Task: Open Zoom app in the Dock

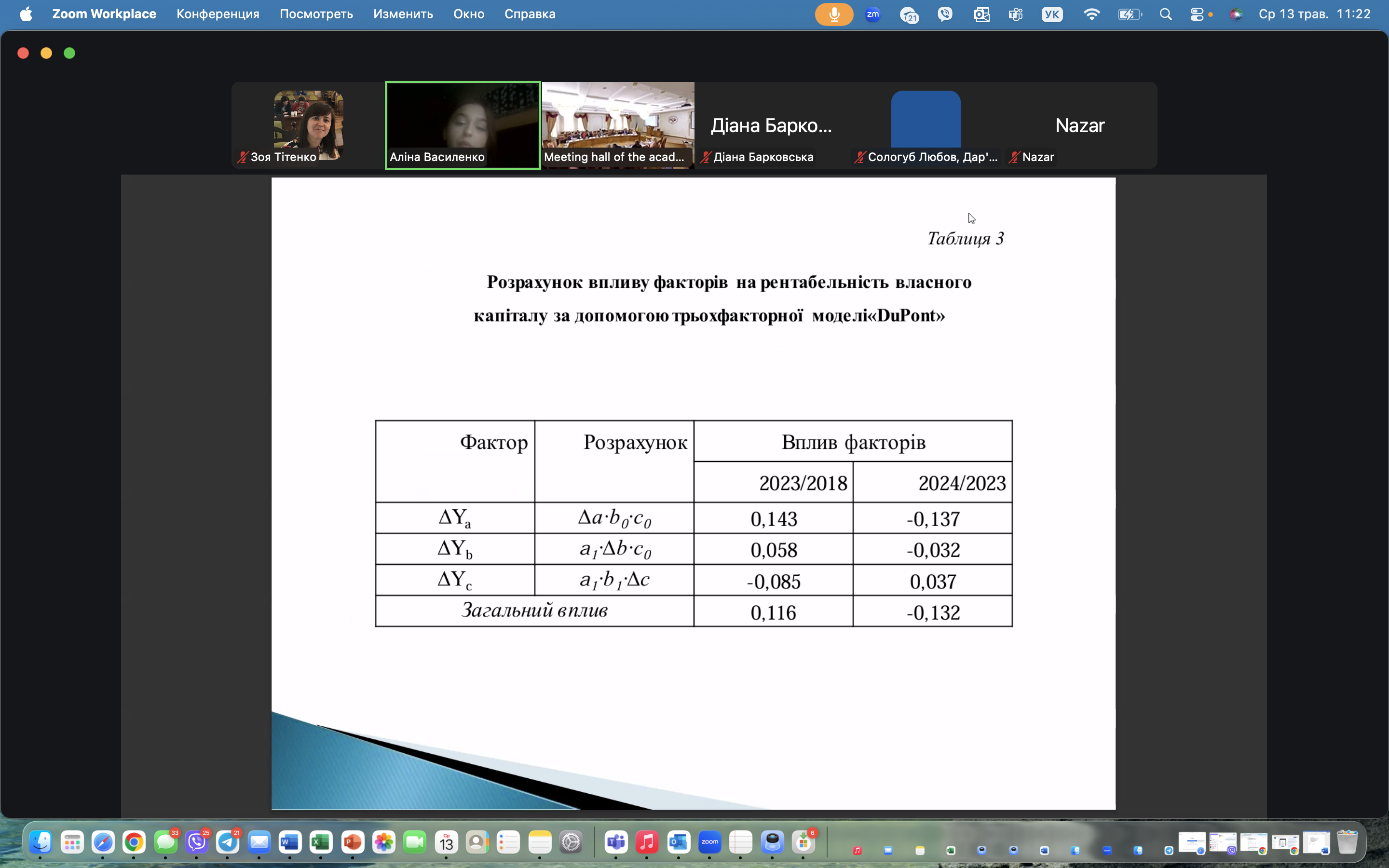Action: [709, 842]
